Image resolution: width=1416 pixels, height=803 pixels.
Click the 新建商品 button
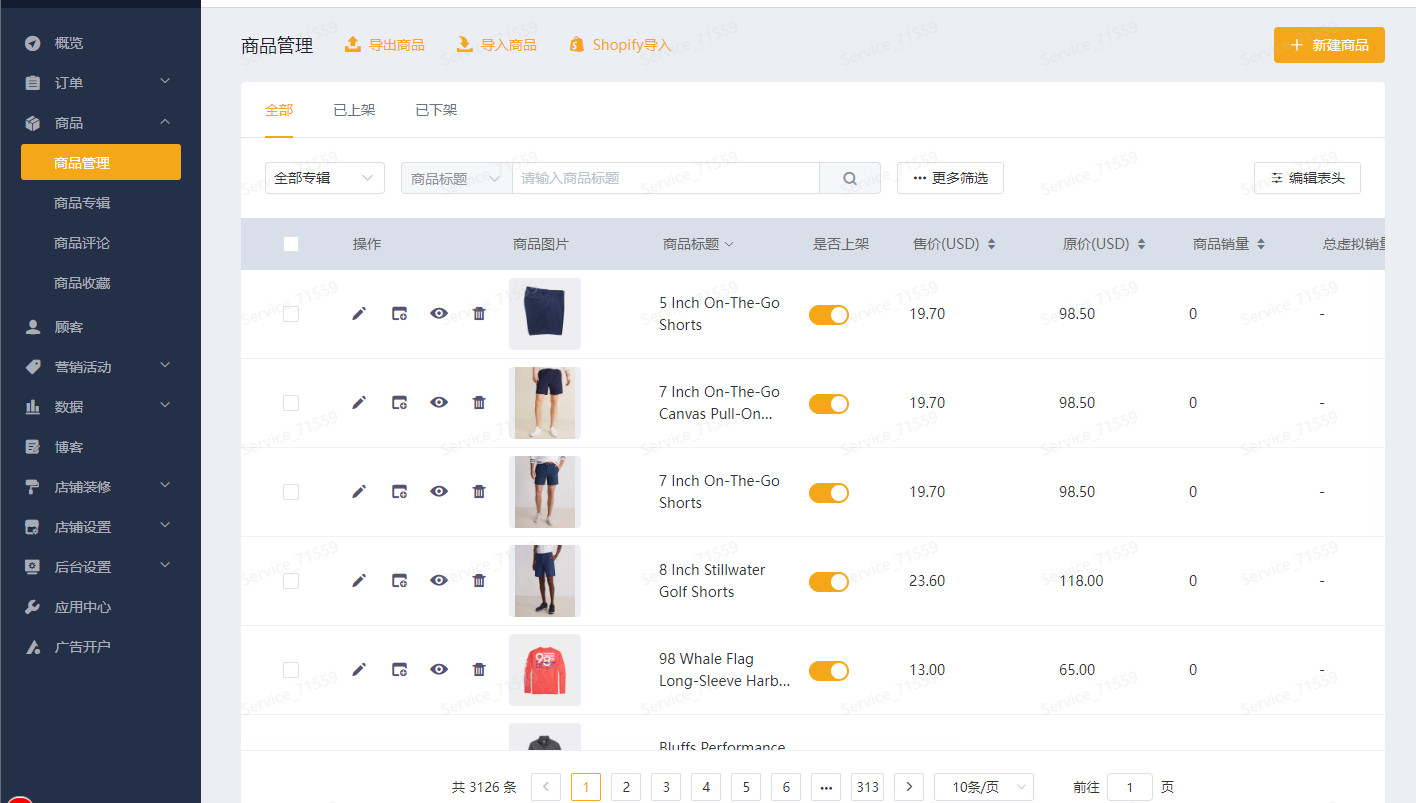[x=1328, y=45]
